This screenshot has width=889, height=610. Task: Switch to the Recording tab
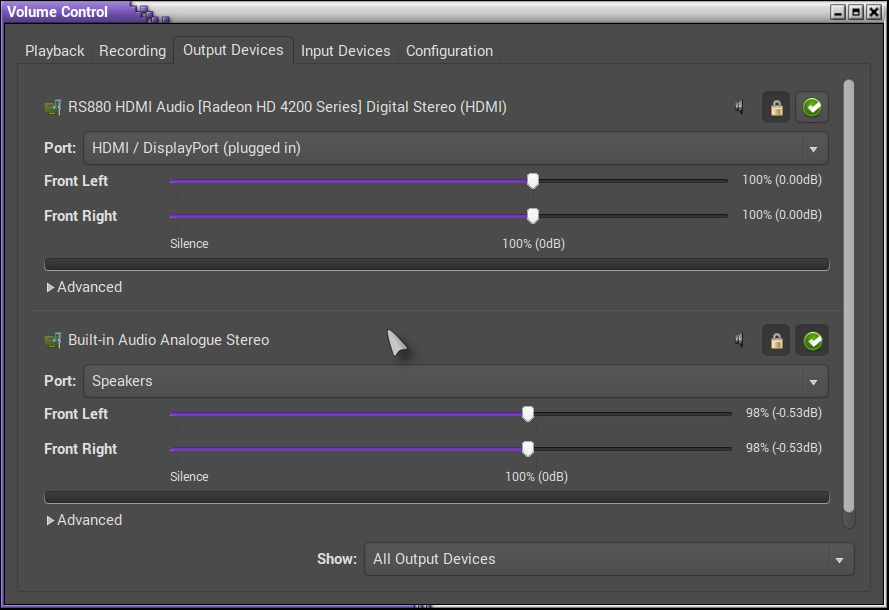(x=132, y=51)
